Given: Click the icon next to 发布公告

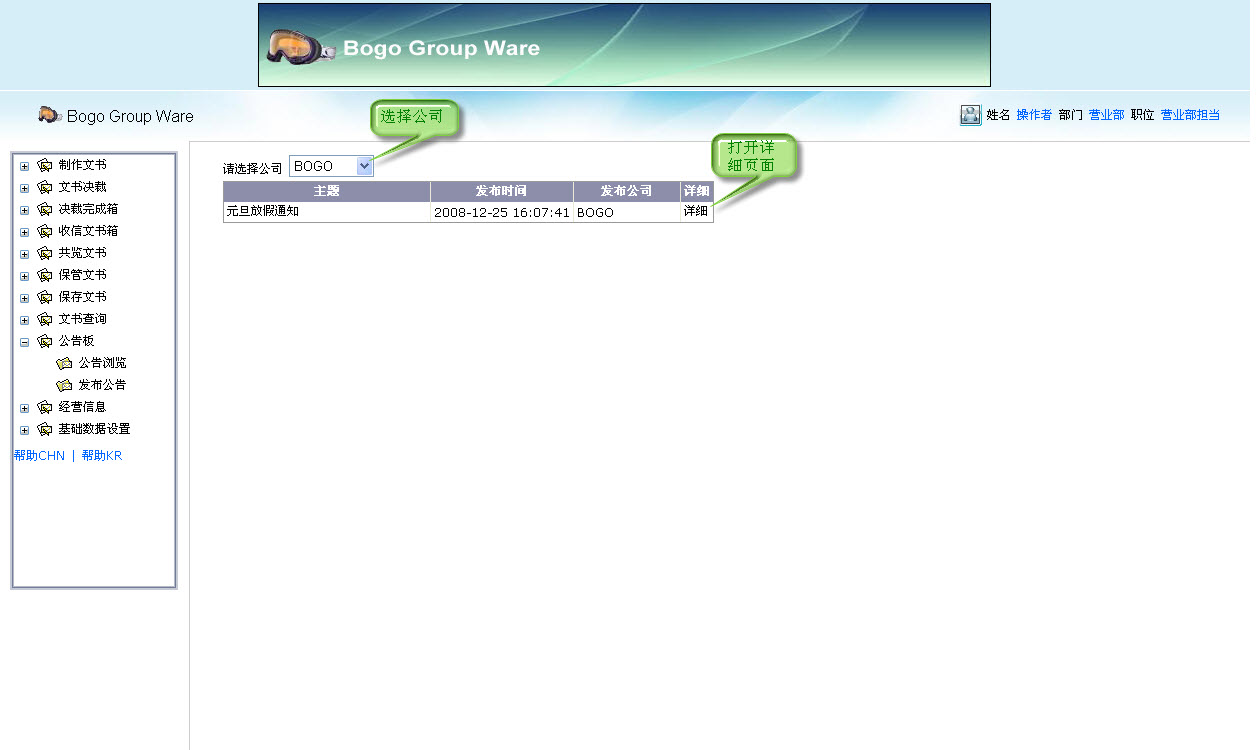Looking at the screenshot, I should [x=65, y=385].
